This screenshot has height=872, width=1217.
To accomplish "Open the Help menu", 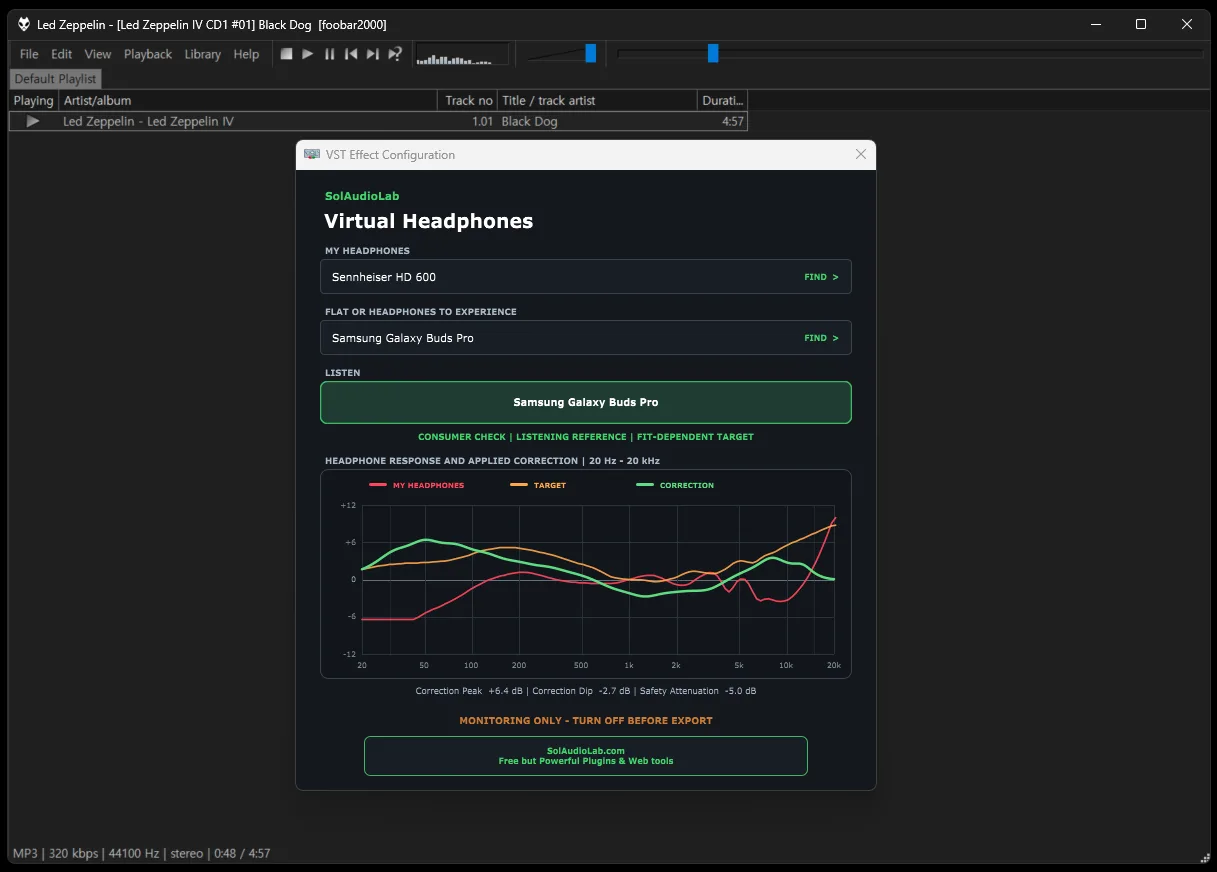I will click(246, 54).
